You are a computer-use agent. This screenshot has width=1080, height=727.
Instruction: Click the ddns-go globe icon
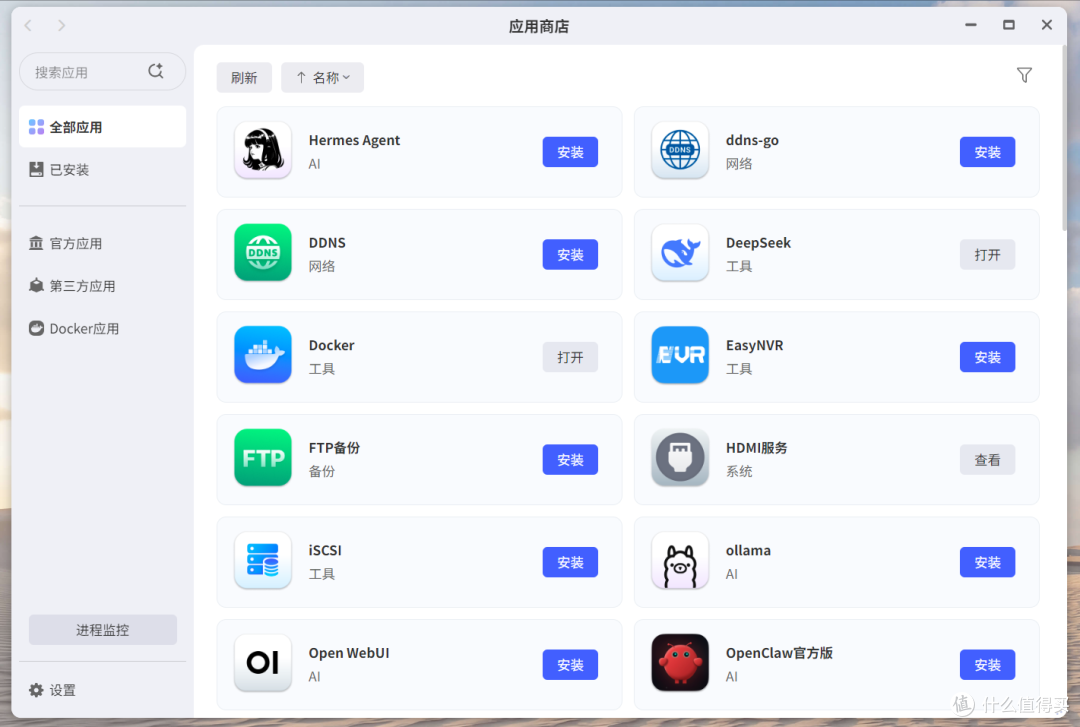click(680, 150)
